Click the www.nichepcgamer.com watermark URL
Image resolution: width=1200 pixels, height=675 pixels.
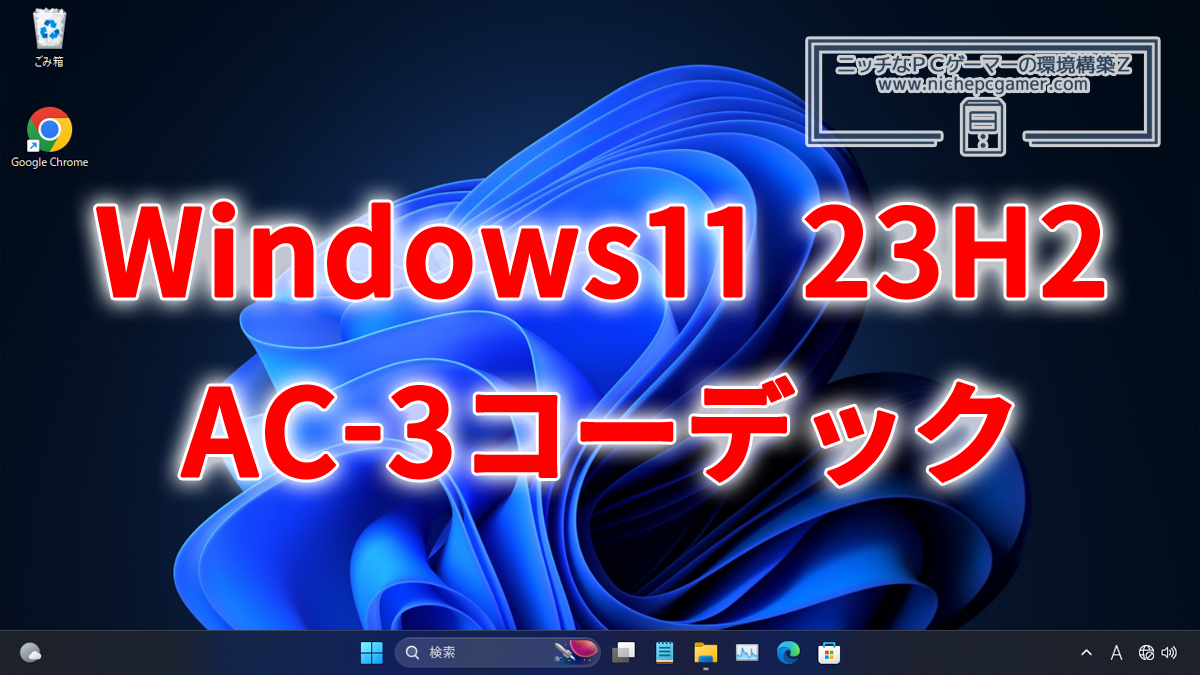983,86
